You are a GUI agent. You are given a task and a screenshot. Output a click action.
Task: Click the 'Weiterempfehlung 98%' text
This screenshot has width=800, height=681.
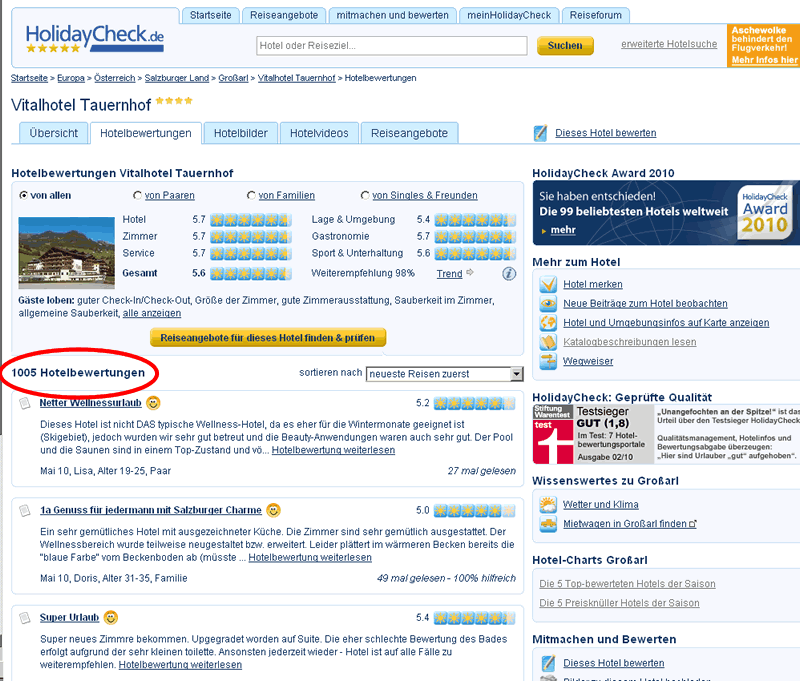(363, 273)
